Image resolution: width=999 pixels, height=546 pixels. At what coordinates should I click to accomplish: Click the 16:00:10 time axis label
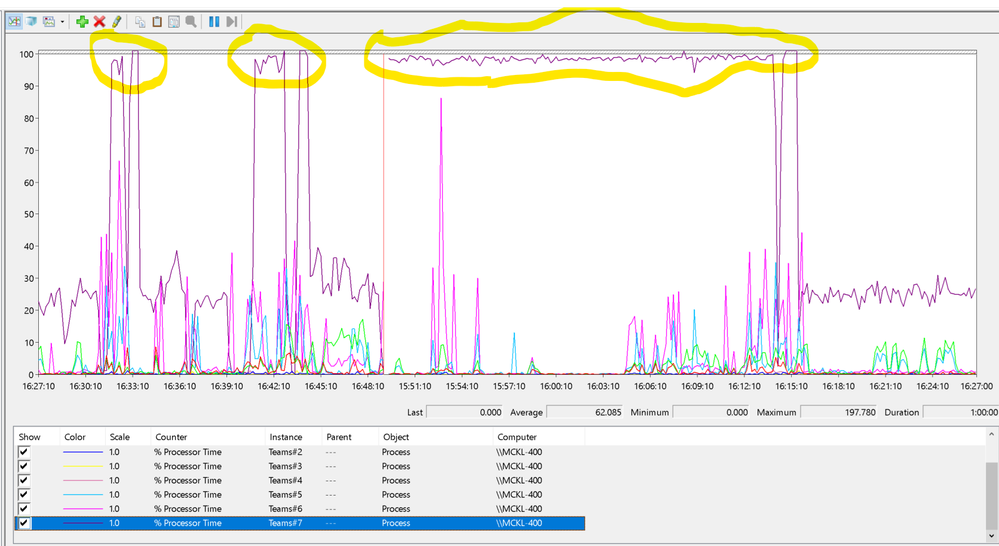coord(556,386)
